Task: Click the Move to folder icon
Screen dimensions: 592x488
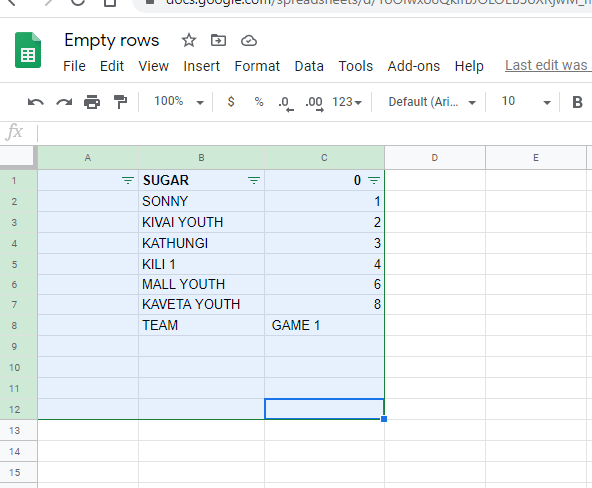Action: (x=219, y=40)
